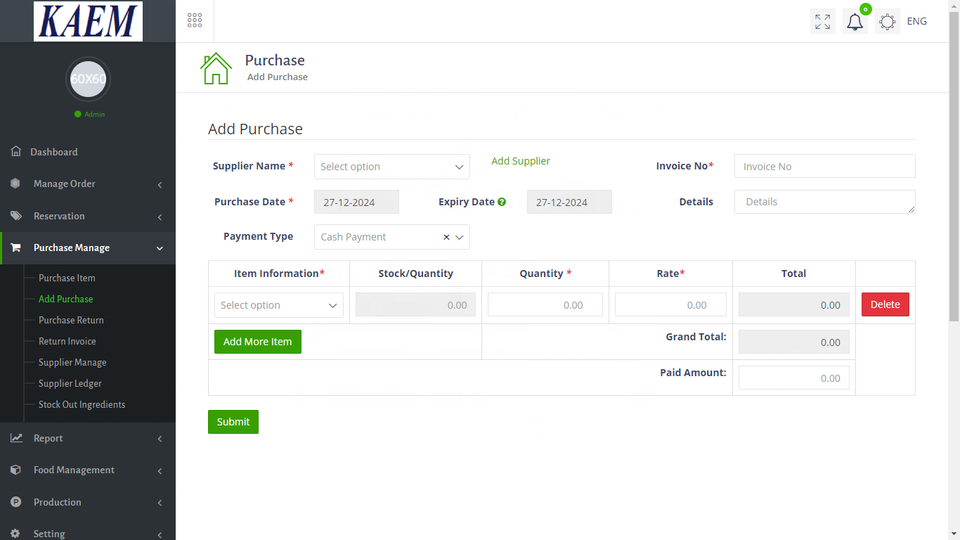Click the Add More Item button

click(257, 342)
